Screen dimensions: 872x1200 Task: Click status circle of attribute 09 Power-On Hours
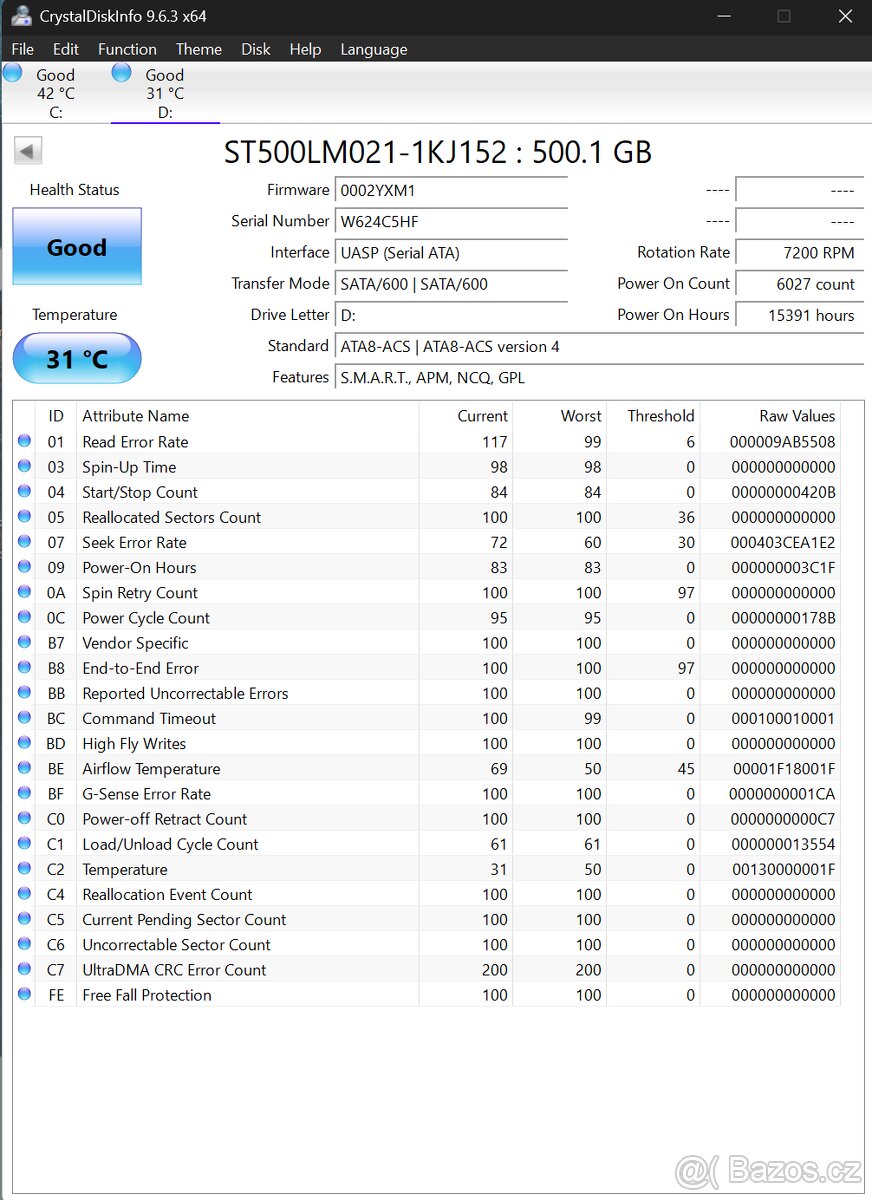point(24,566)
